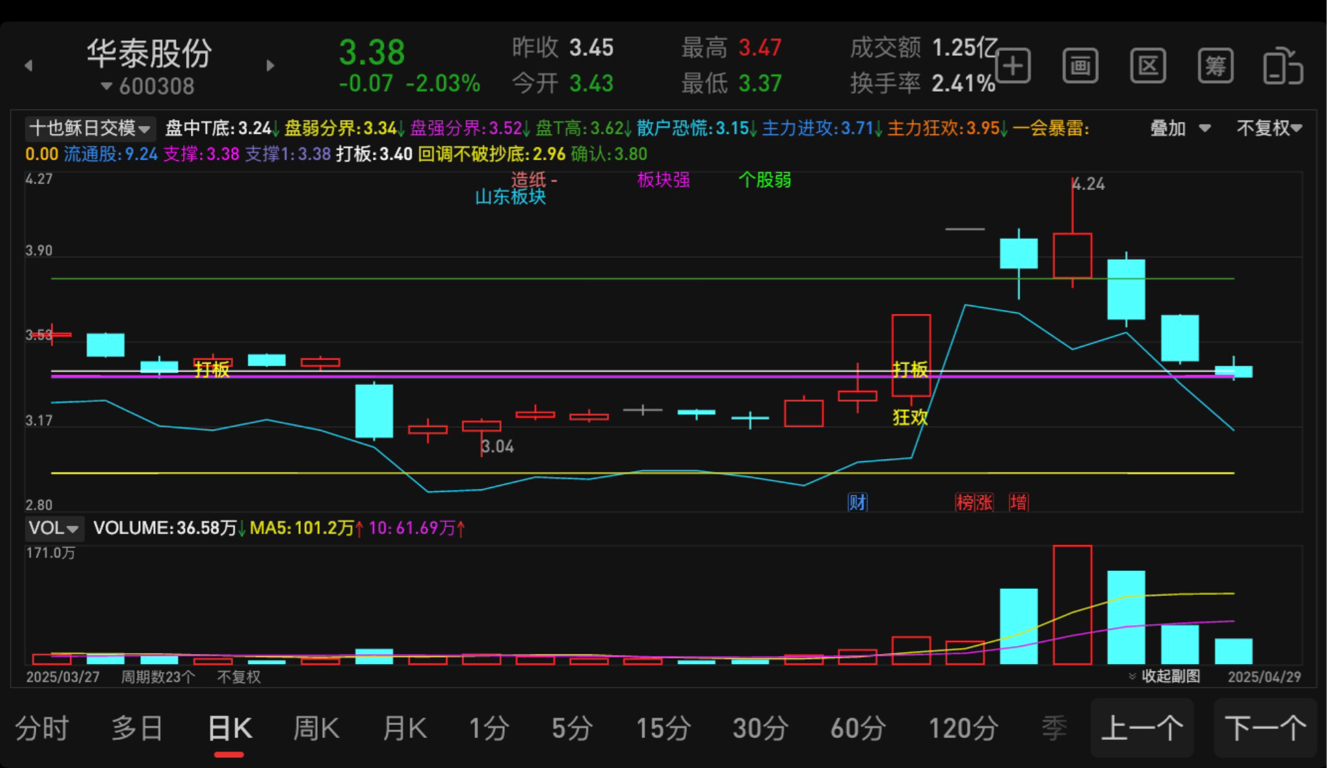Click the 回调不破抄底: 2.96 value
The height and width of the screenshot is (768, 1327).
coord(491,154)
